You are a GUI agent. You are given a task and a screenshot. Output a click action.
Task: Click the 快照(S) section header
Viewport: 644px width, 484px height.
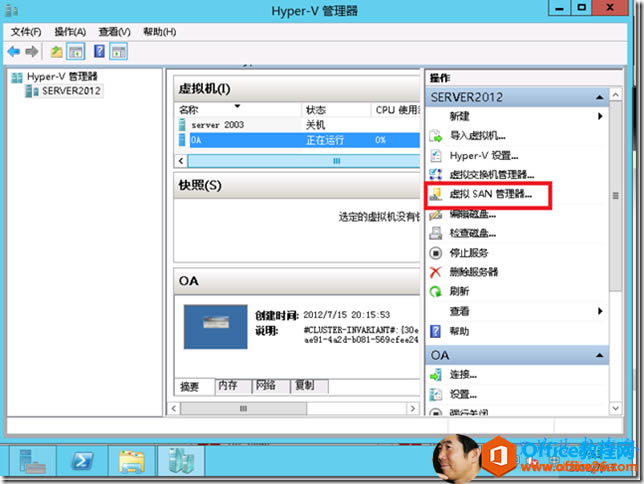click(297, 185)
